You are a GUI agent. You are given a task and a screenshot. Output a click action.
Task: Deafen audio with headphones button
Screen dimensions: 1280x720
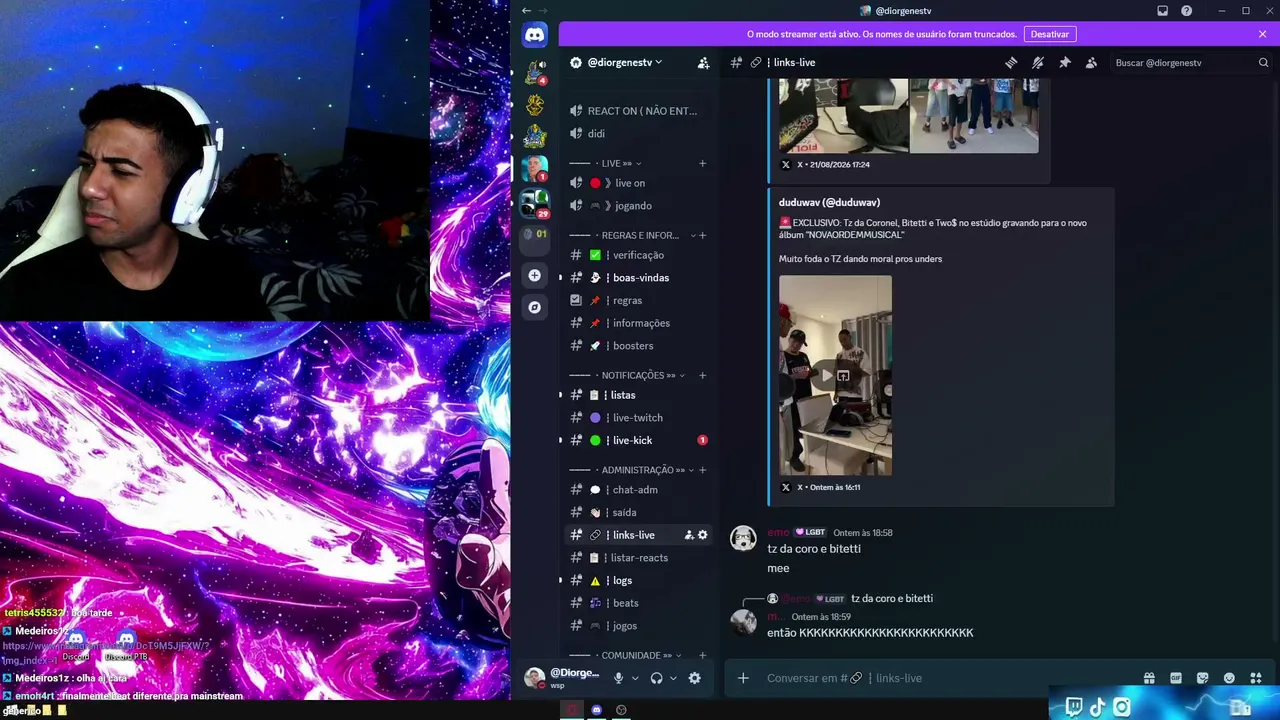click(x=657, y=678)
